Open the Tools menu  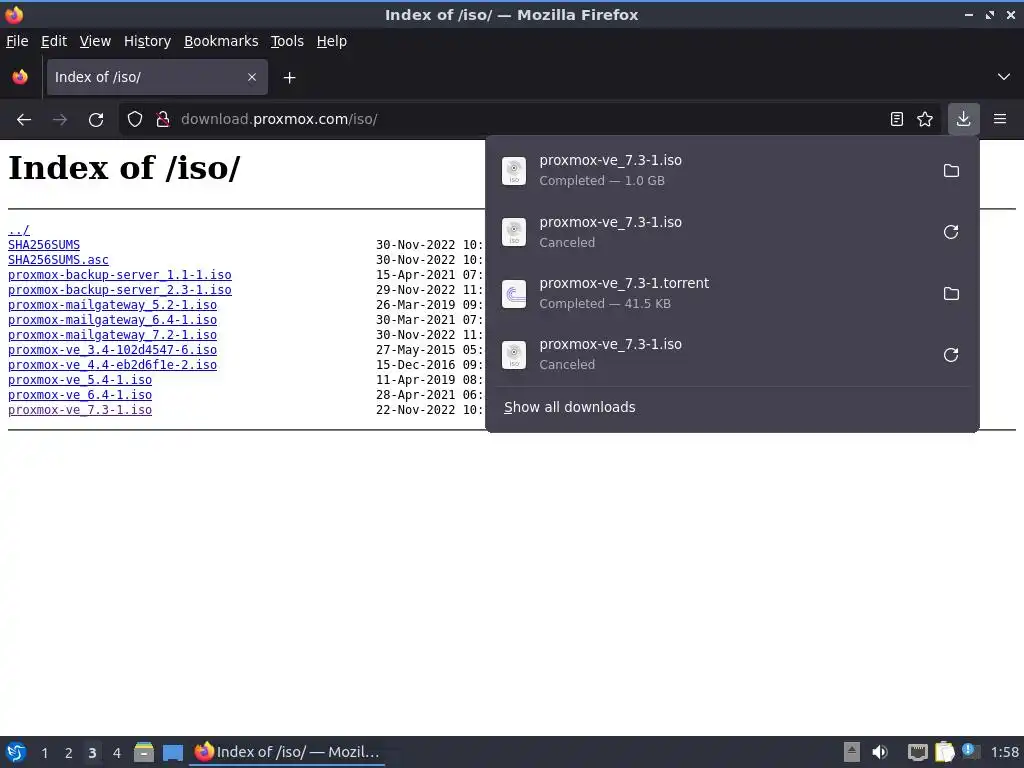(x=287, y=41)
